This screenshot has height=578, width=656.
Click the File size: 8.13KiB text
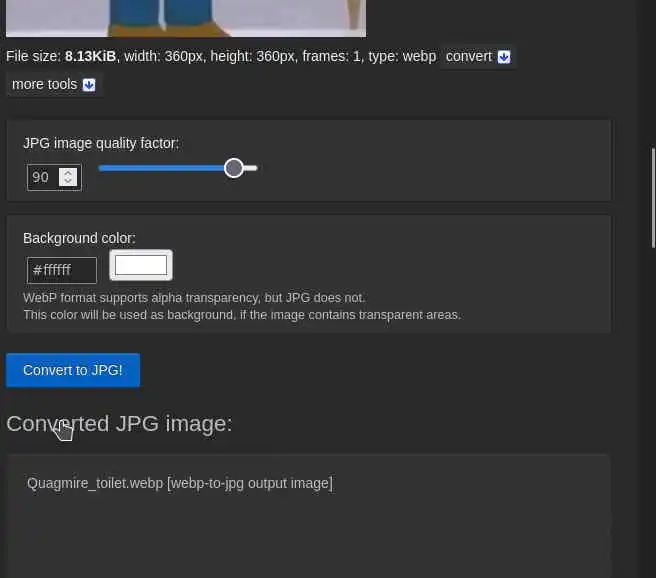tap(61, 56)
